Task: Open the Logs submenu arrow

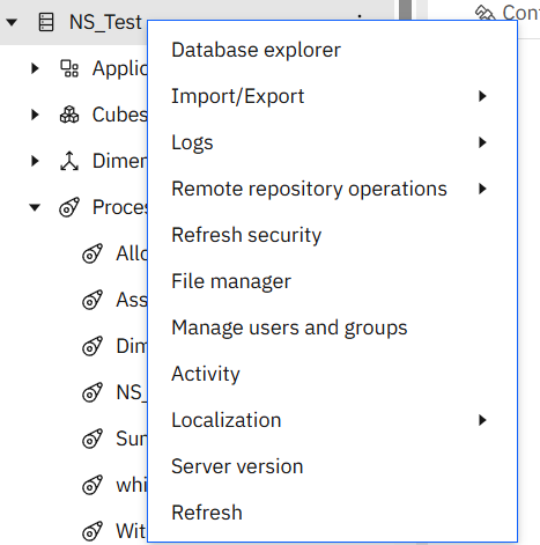Action: pos(482,142)
